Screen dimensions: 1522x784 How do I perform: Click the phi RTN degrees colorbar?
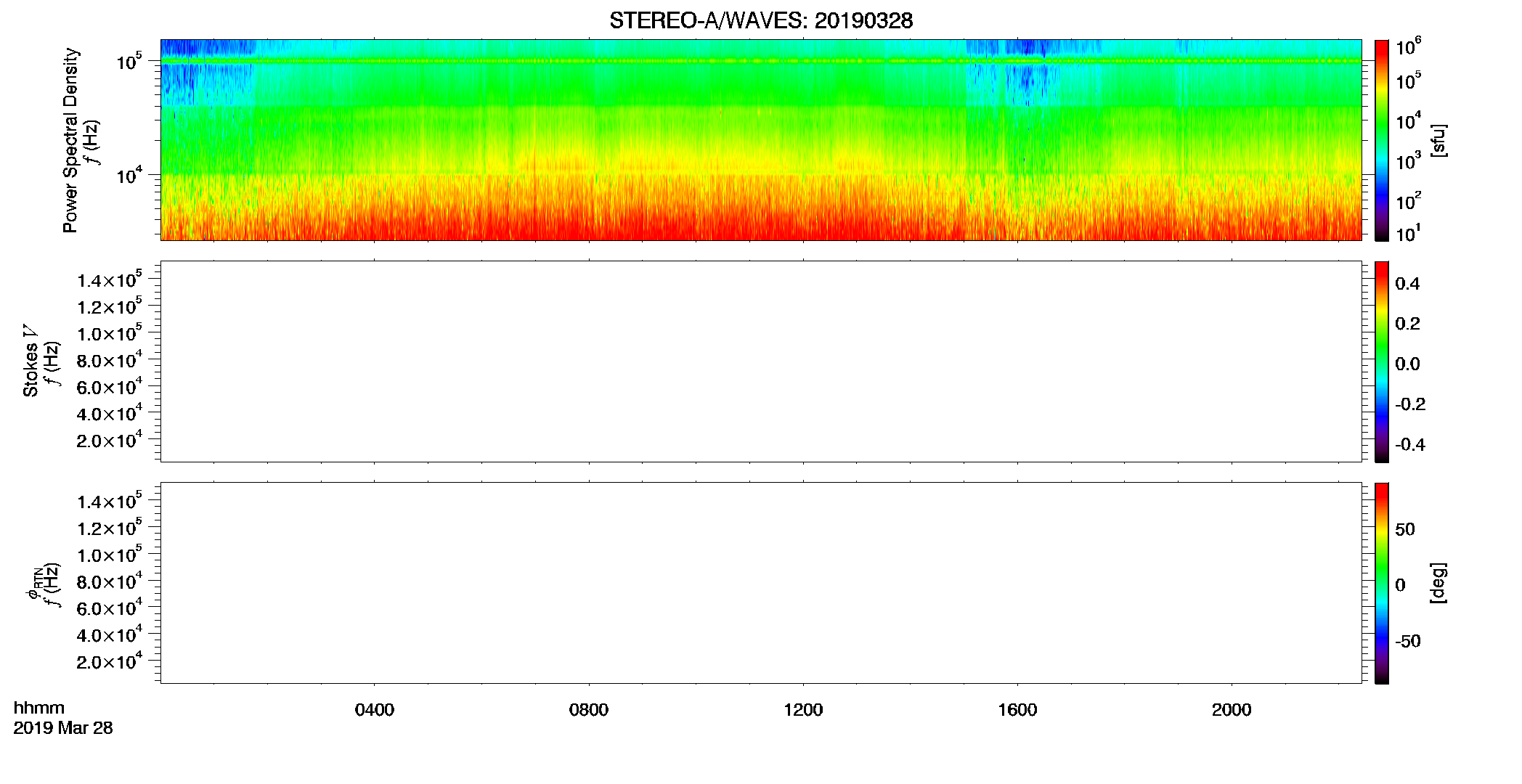coord(1382,583)
